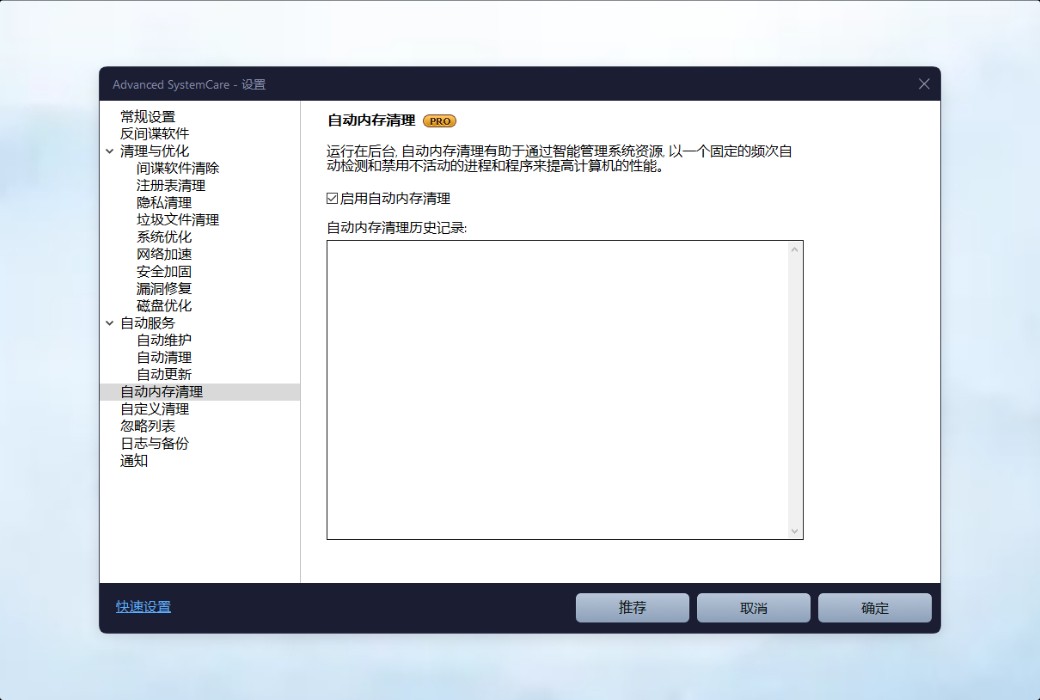1040x700 pixels.
Task: Open 常规设置 in the settings tree
Action: point(147,117)
